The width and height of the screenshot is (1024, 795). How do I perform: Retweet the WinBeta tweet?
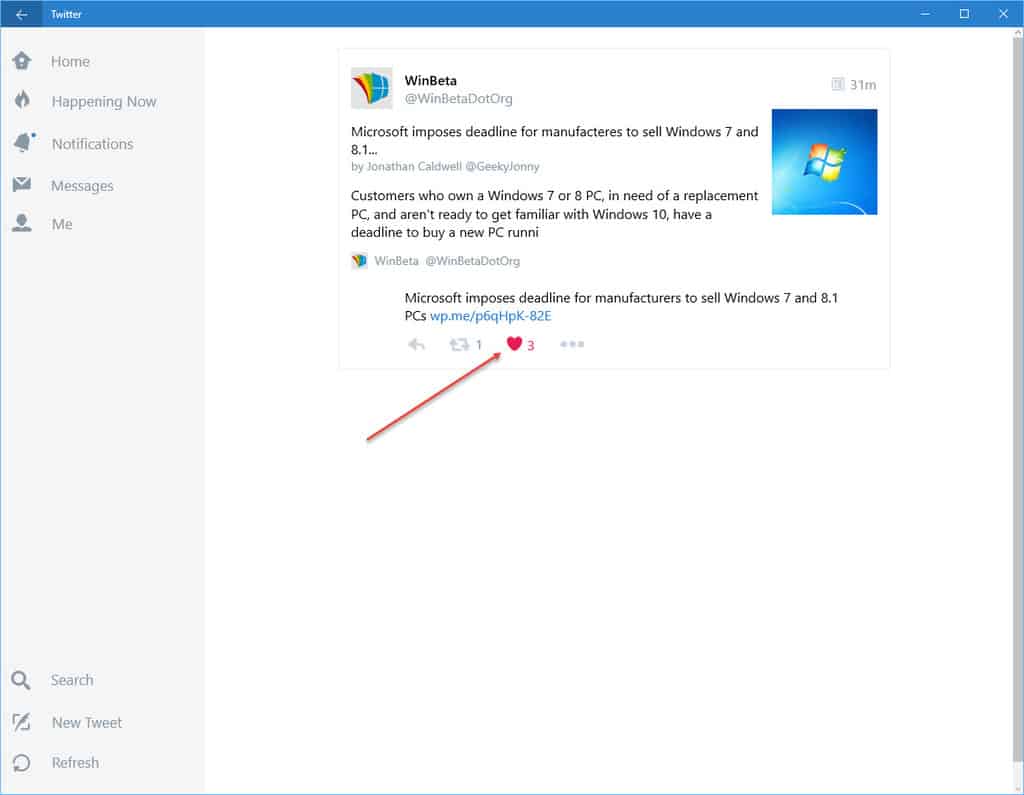point(459,345)
